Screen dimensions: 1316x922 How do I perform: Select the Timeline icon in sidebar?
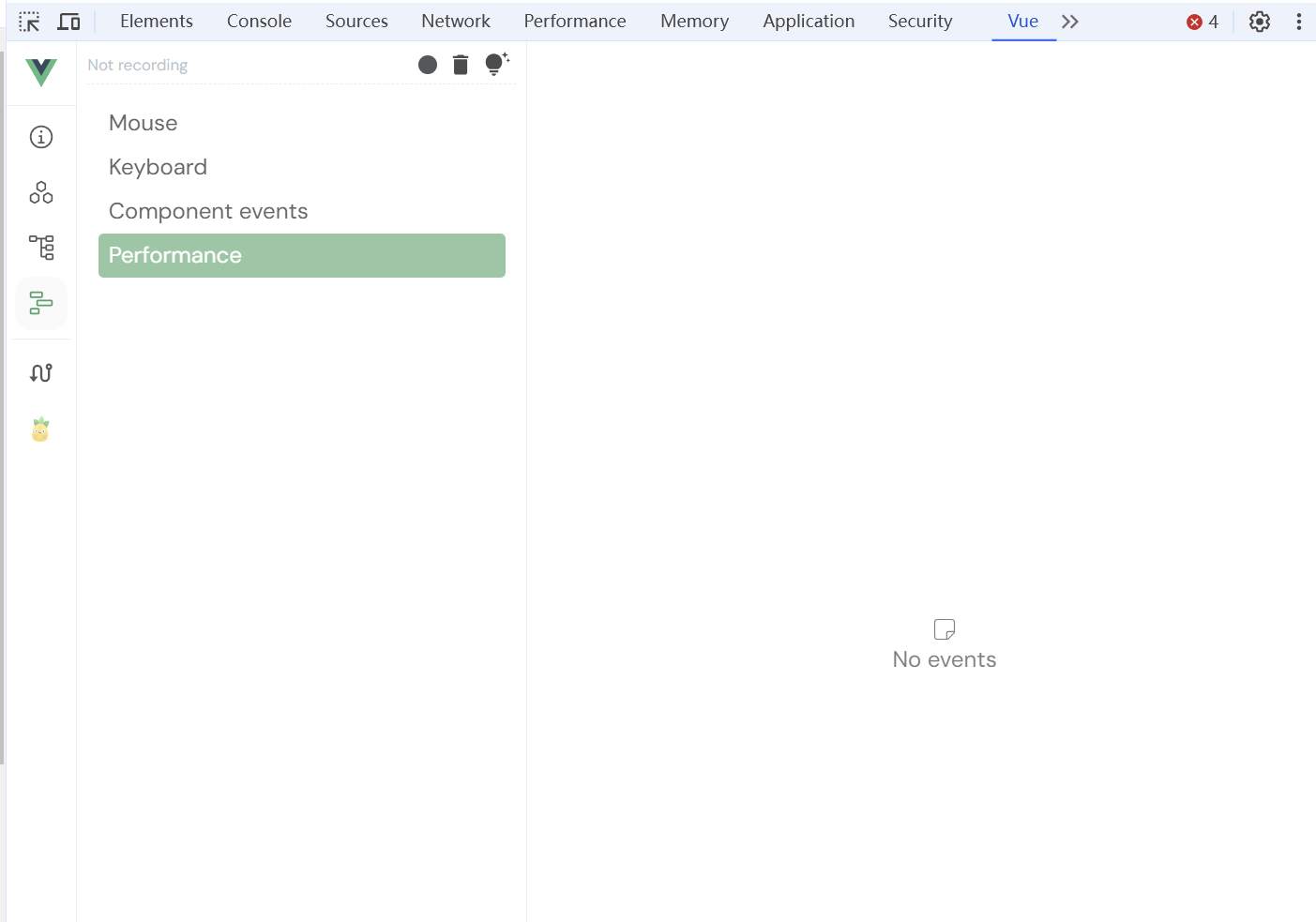[x=41, y=303]
